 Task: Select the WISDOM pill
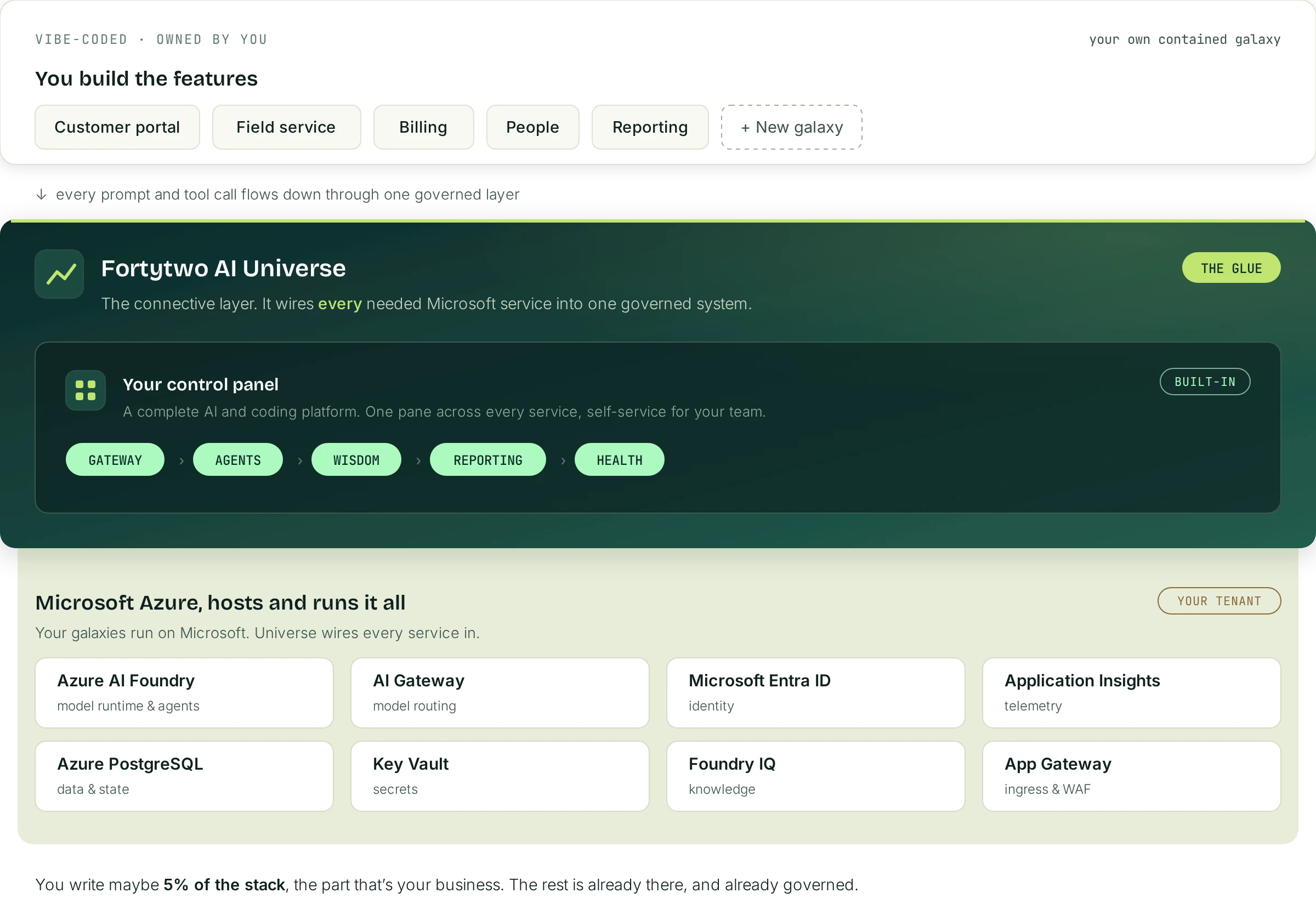[356, 459]
